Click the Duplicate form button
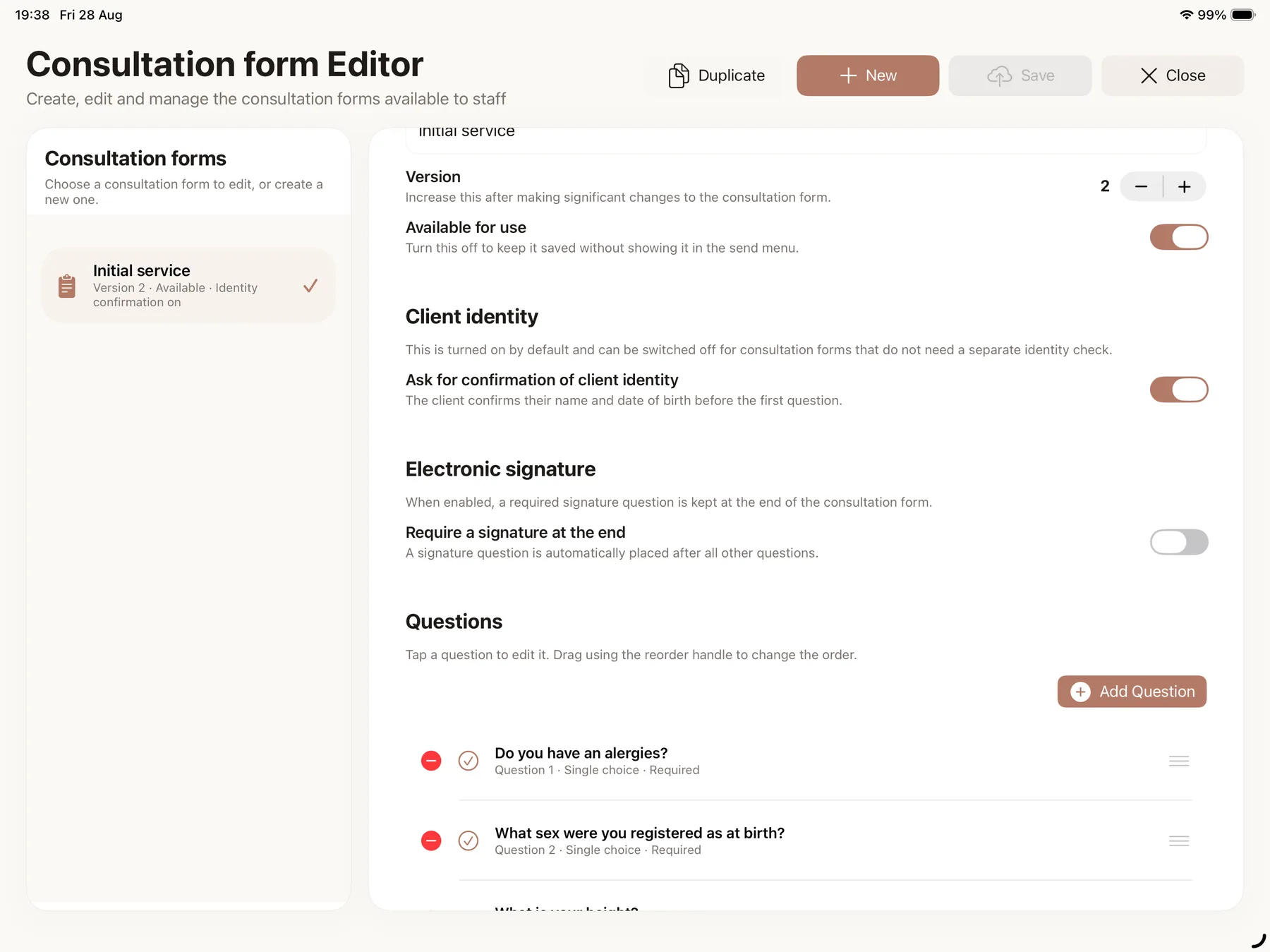The image size is (1270, 952). [717, 76]
